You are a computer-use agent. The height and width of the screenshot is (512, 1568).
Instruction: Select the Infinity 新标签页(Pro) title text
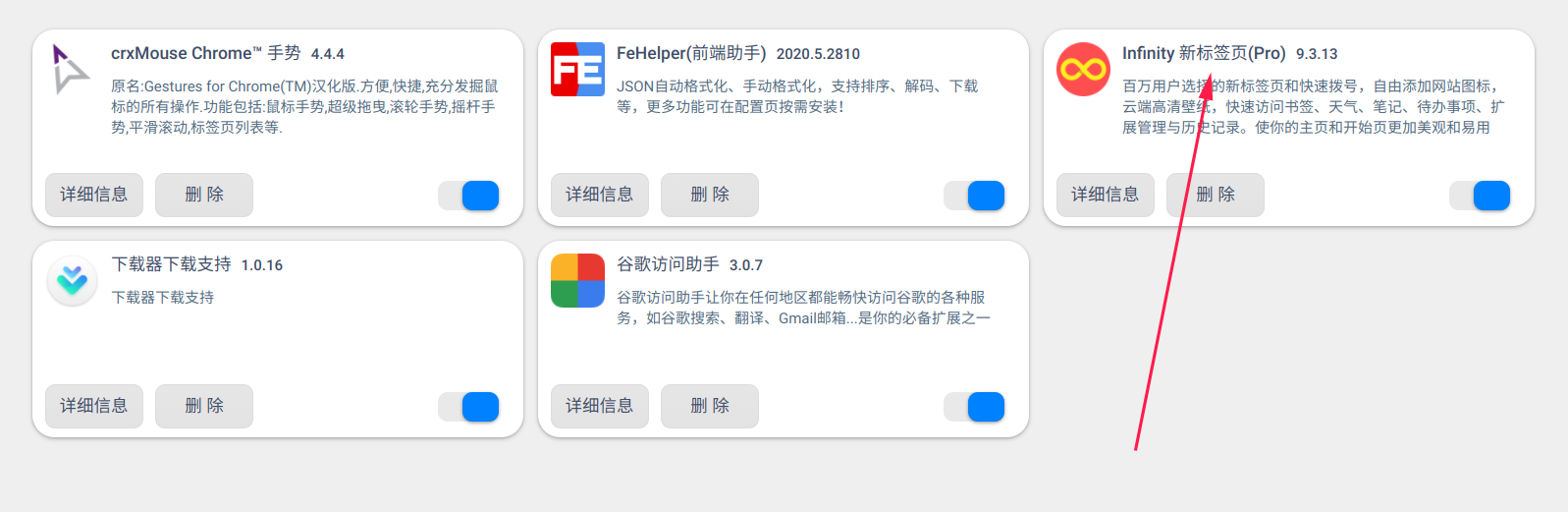click(x=1204, y=53)
